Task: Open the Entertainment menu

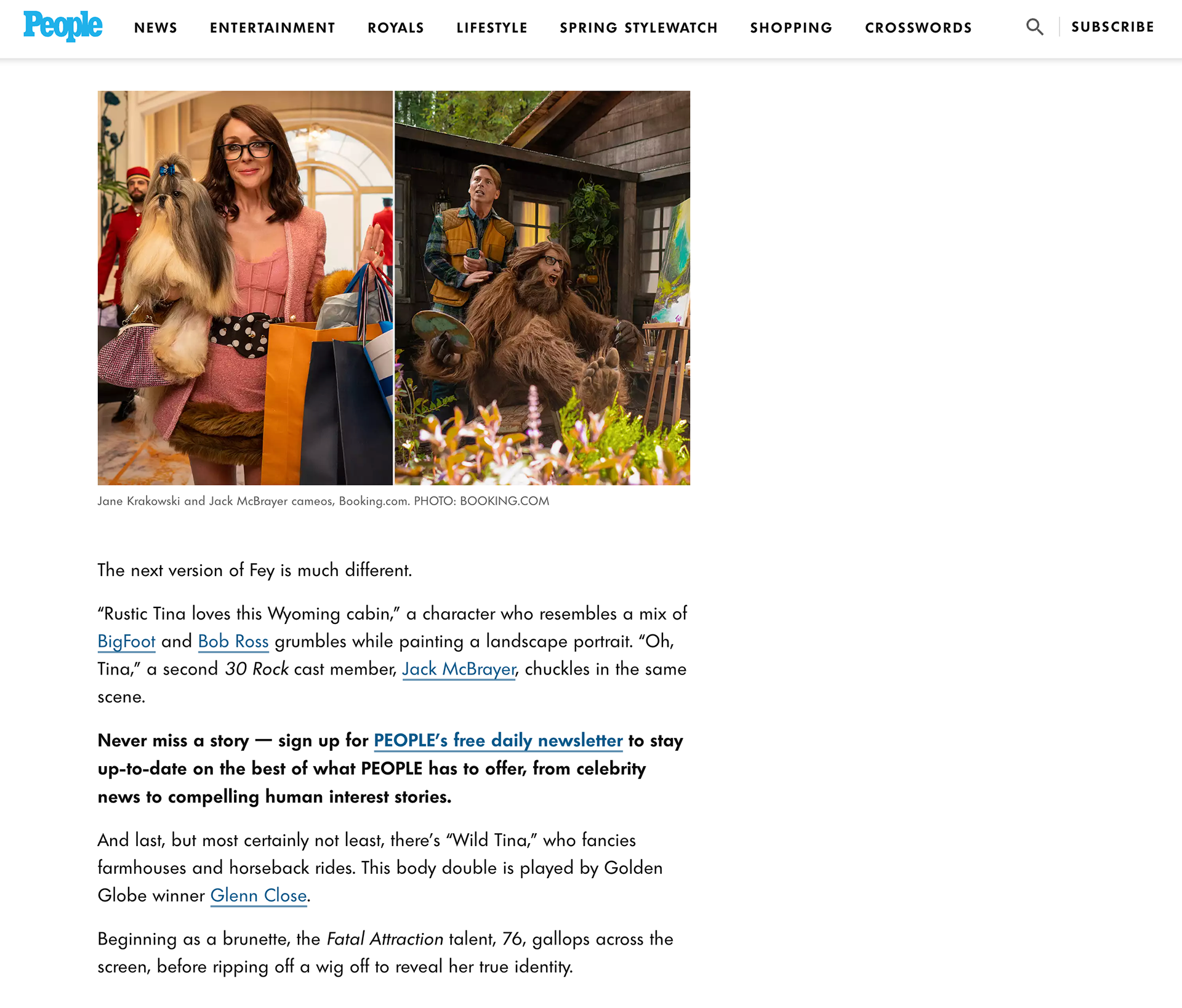Action: tap(273, 28)
